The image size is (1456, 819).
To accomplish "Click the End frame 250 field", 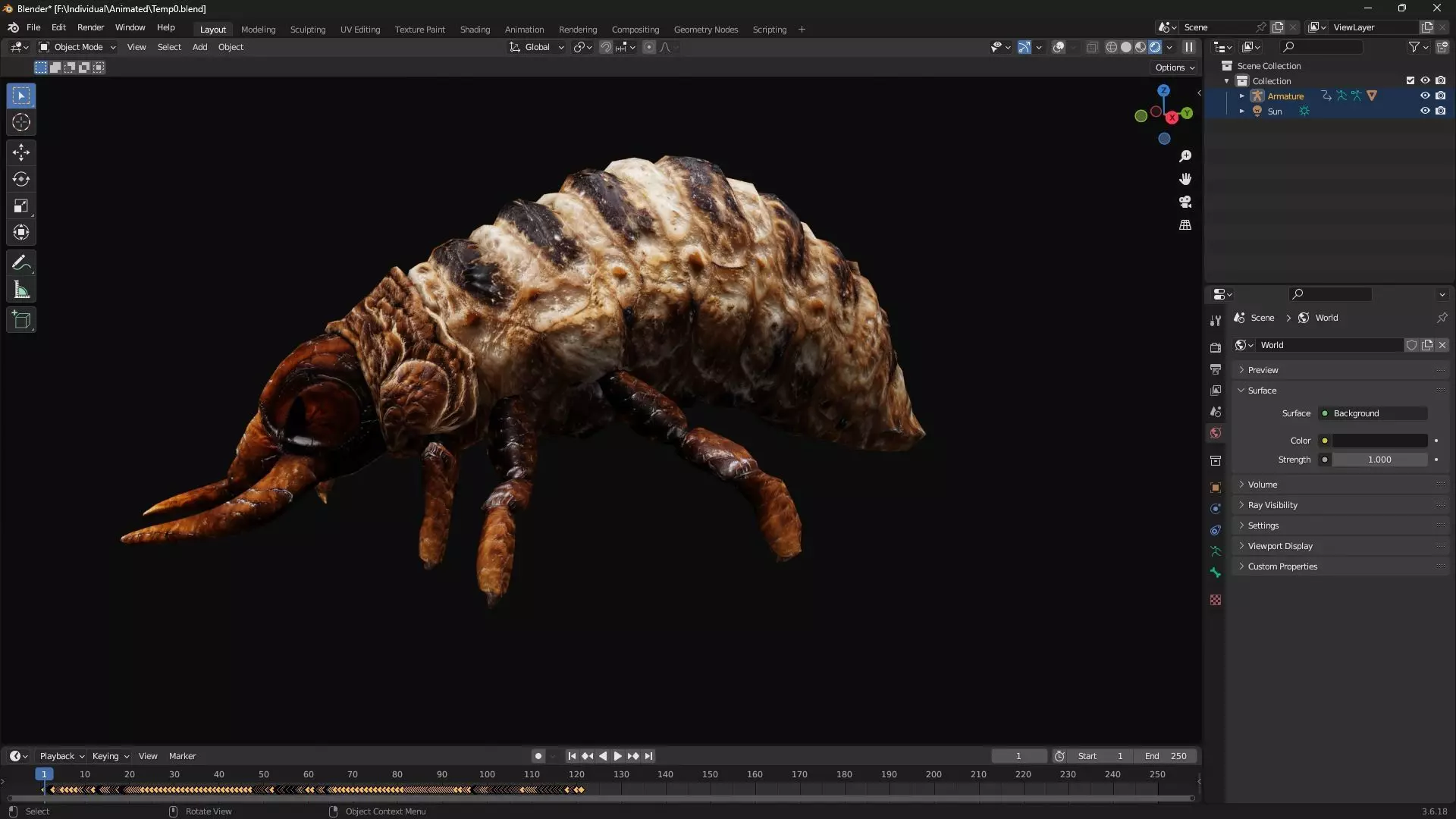I will point(1166,756).
